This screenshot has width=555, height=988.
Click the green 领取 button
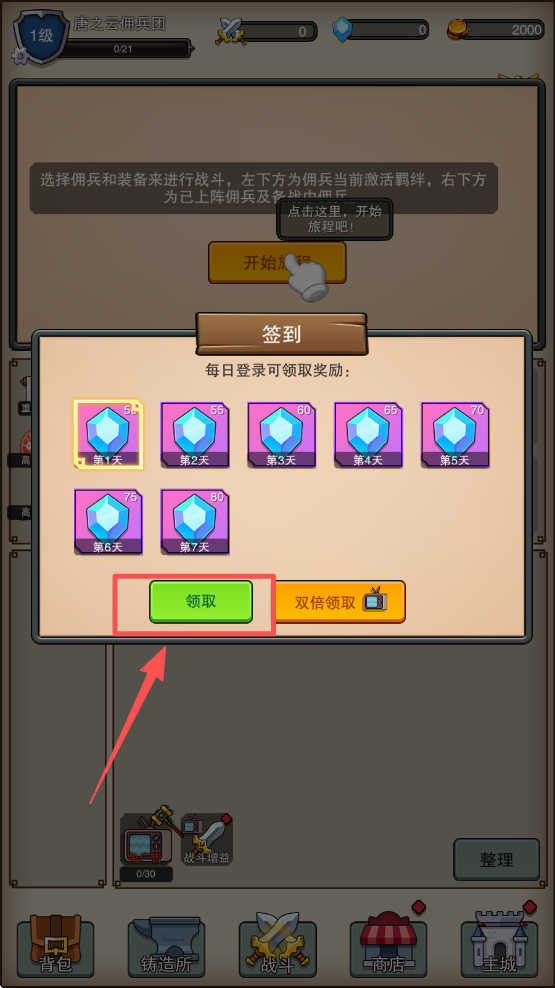tap(201, 602)
